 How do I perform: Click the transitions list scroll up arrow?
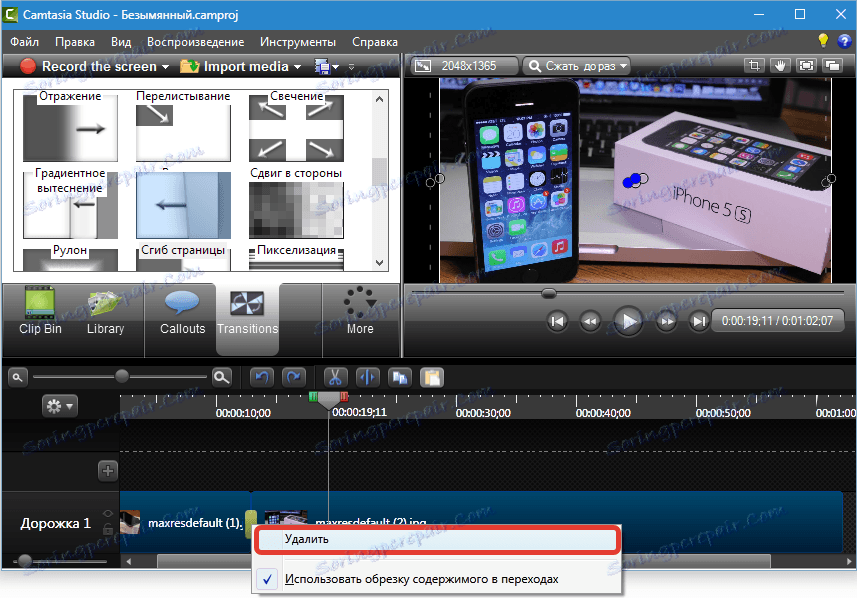(x=380, y=99)
